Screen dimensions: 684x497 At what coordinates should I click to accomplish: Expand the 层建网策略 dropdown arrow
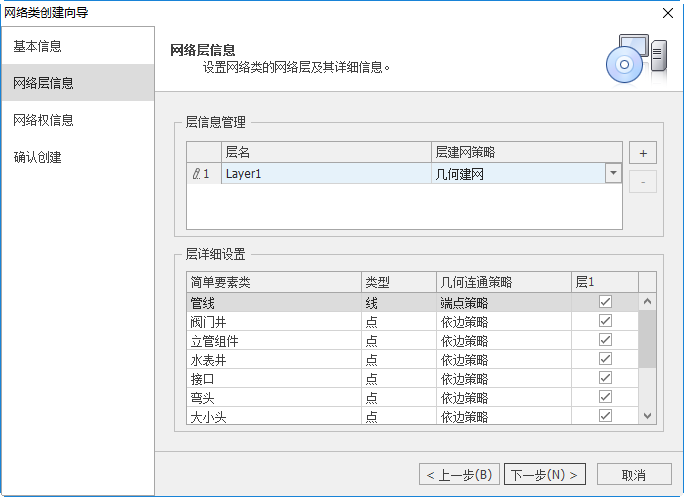612,174
